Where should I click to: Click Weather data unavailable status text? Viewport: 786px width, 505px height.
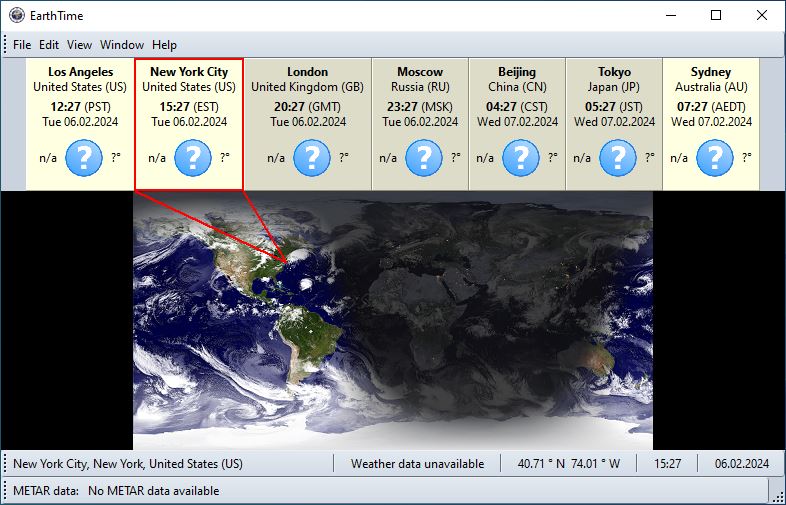pyautogui.click(x=418, y=464)
